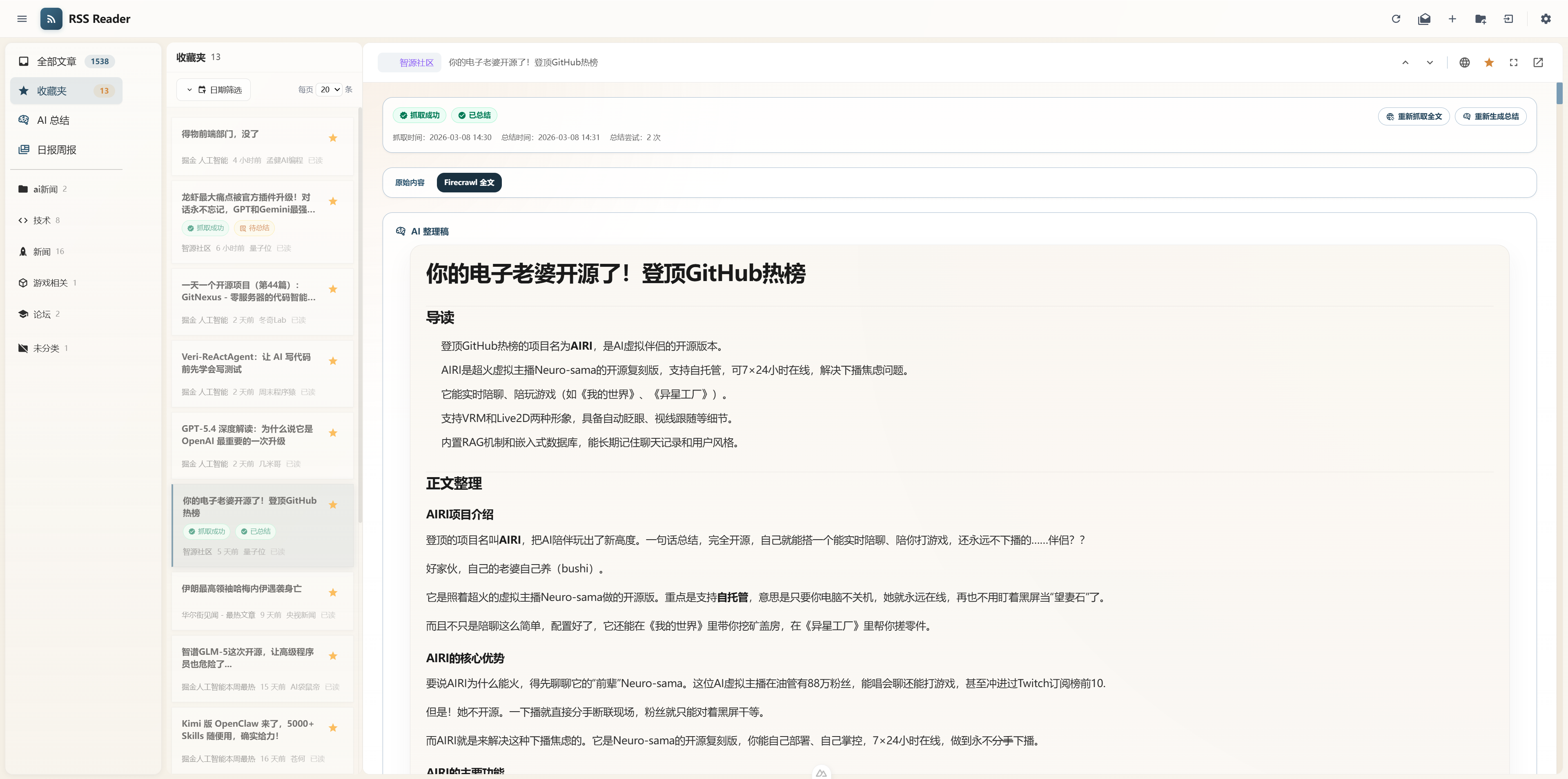
Task: Click the 待总结 badge on 龙虾 article
Action: pos(254,228)
